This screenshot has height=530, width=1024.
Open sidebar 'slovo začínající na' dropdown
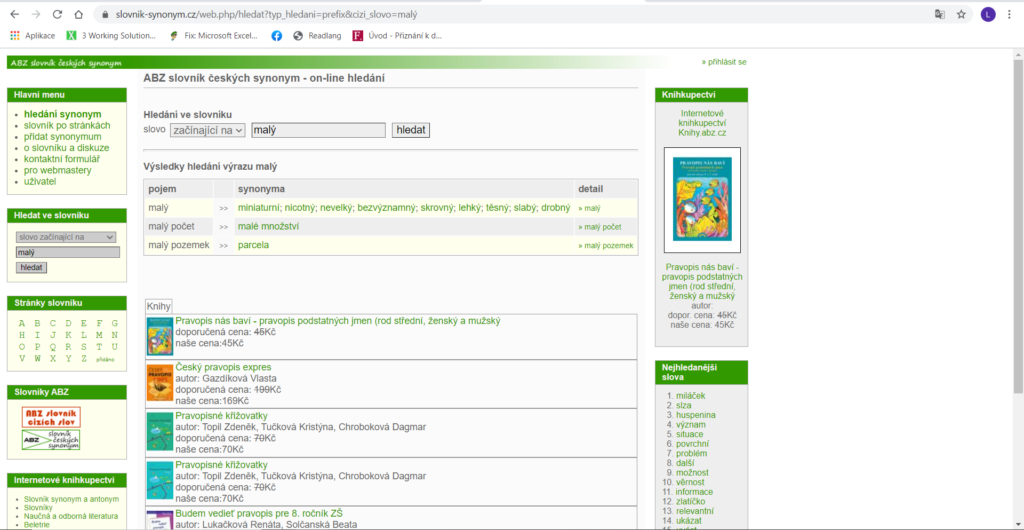pos(66,237)
